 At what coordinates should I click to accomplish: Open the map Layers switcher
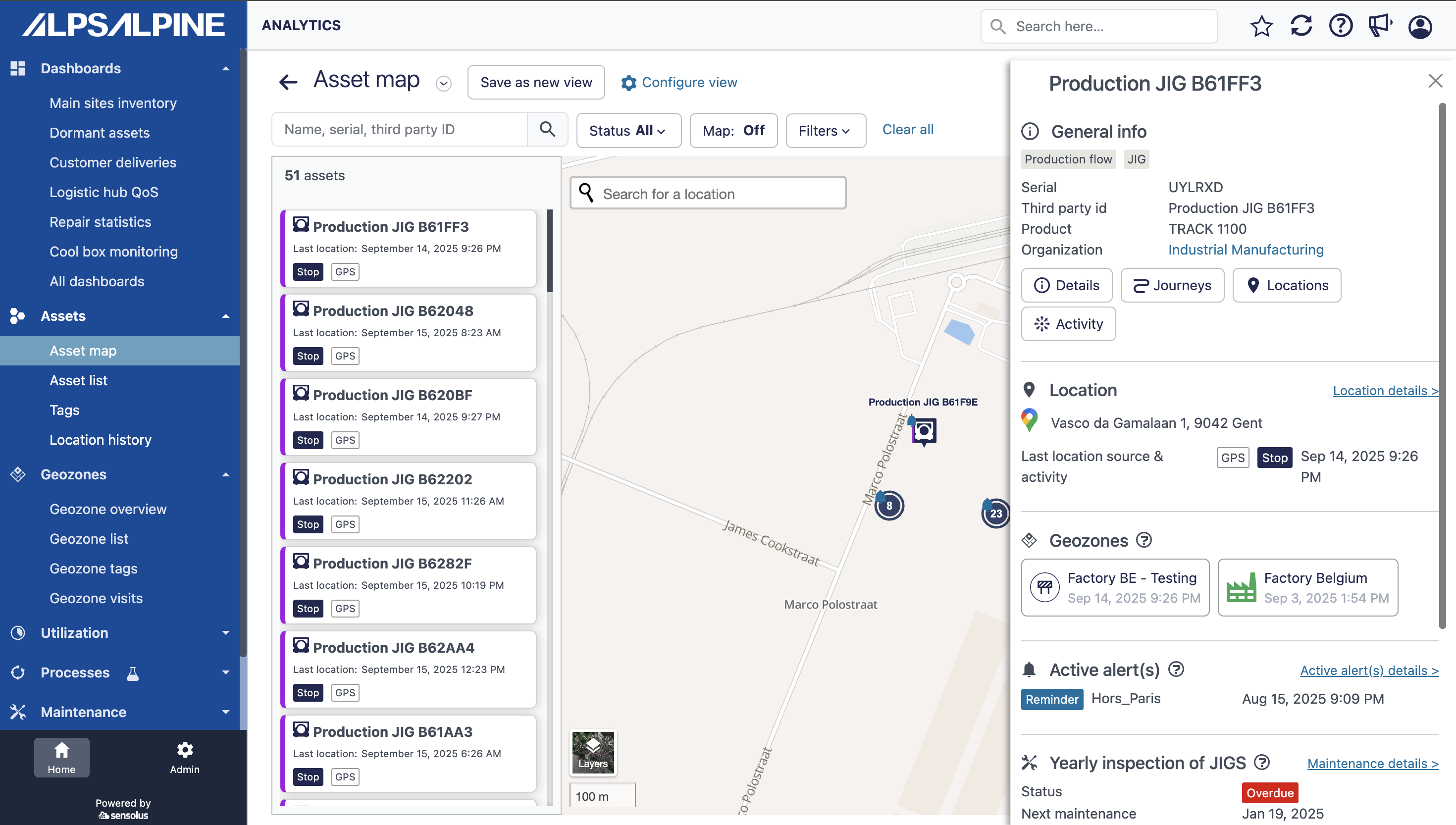(593, 753)
